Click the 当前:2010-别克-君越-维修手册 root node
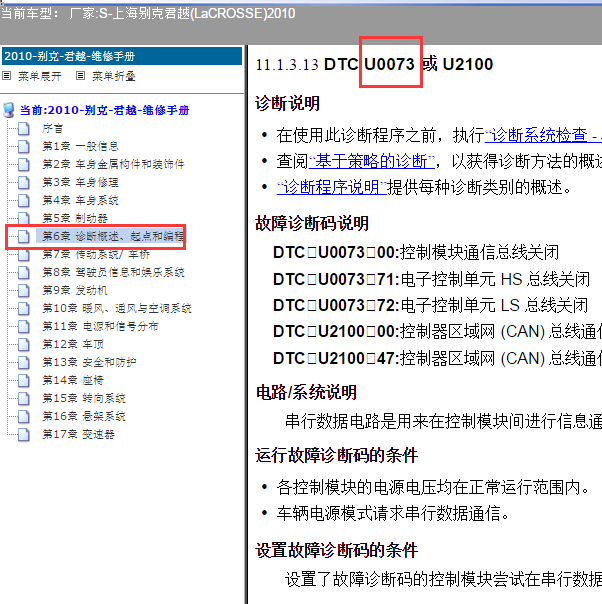 pos(104,110)
